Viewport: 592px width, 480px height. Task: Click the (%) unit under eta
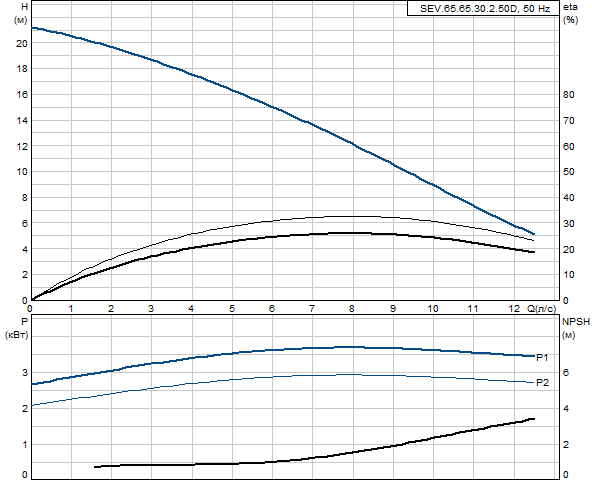[570, 20]
